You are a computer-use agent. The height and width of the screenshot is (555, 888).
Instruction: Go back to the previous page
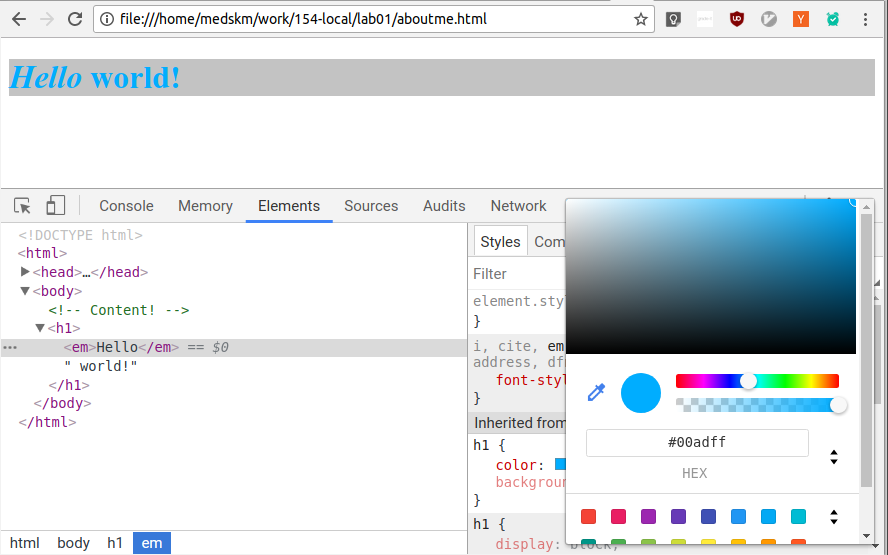(19, 19)
